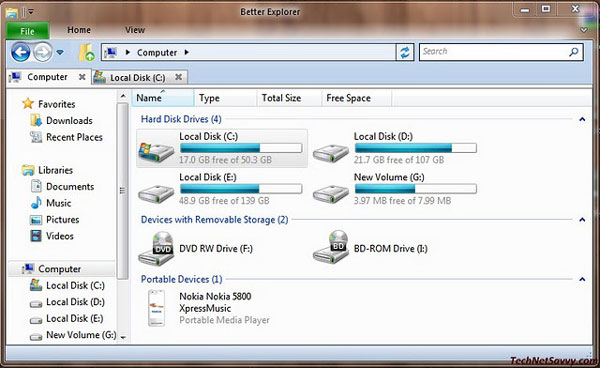This screenshot has width=600, height=368.
Task: Click the sidebar scrollbar thumb
Action: 122,191
